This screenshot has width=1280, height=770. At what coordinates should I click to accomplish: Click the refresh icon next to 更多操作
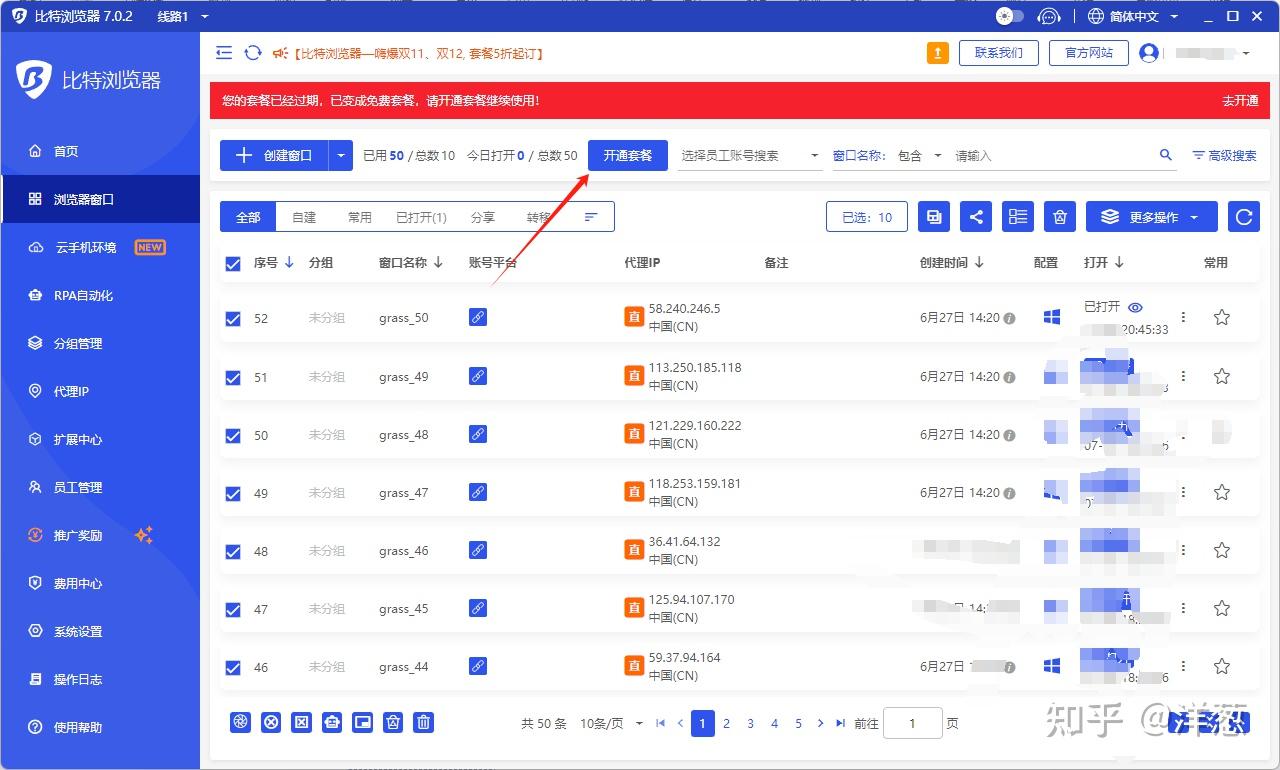(x=1243, y=216)
